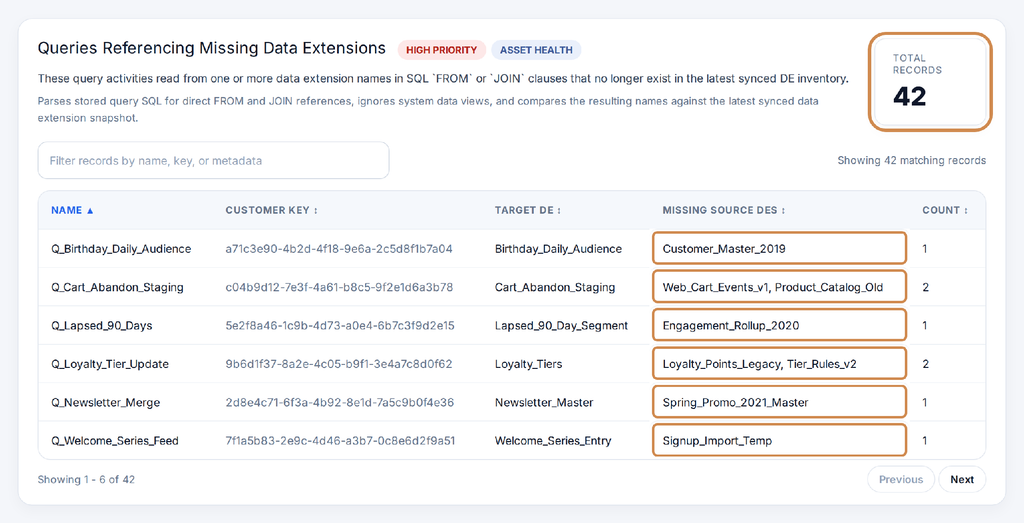Select the Q_Welcome_Series_Feed query name

tap(115, 441)
